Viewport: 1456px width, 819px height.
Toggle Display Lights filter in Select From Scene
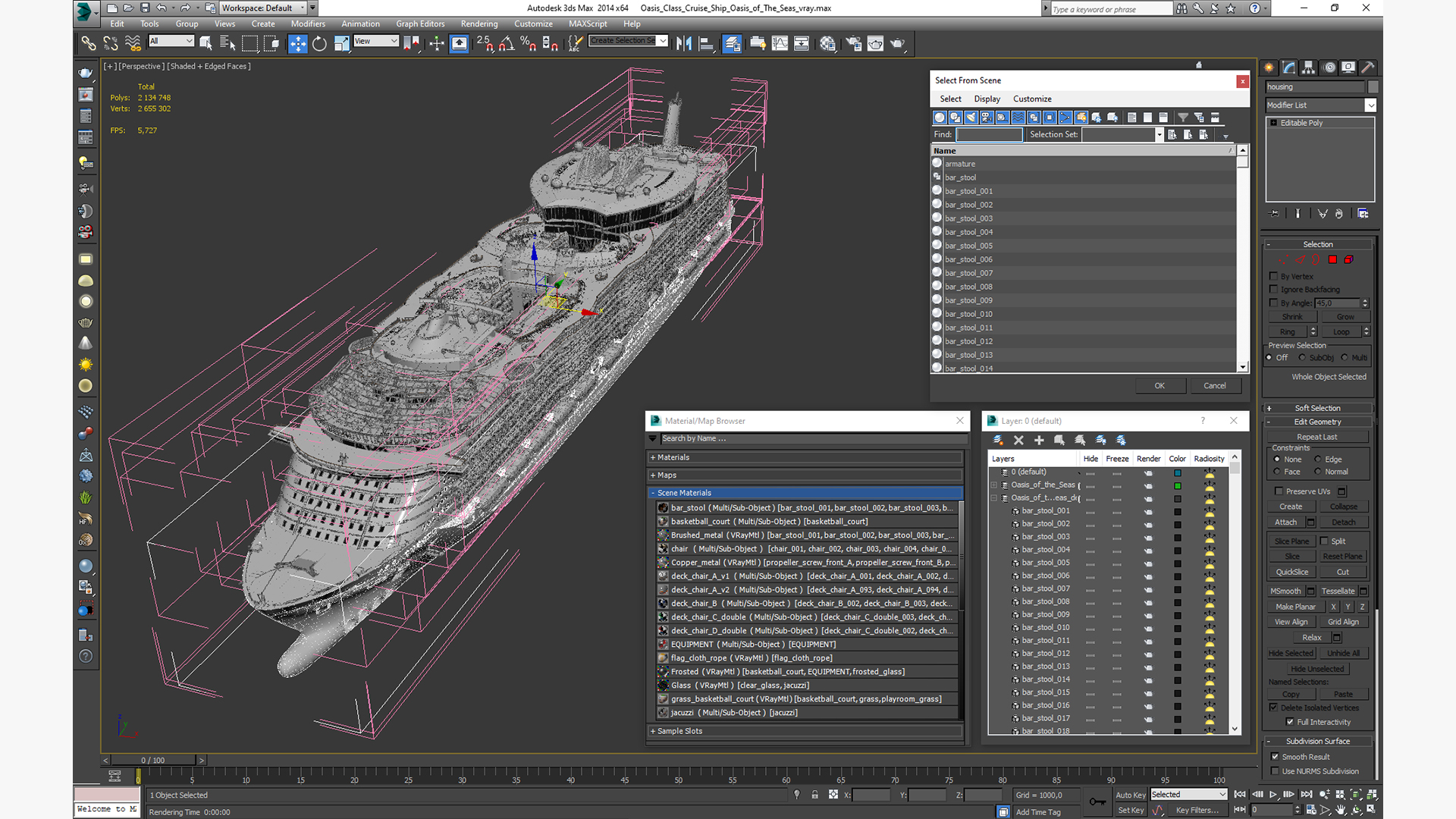971,118
